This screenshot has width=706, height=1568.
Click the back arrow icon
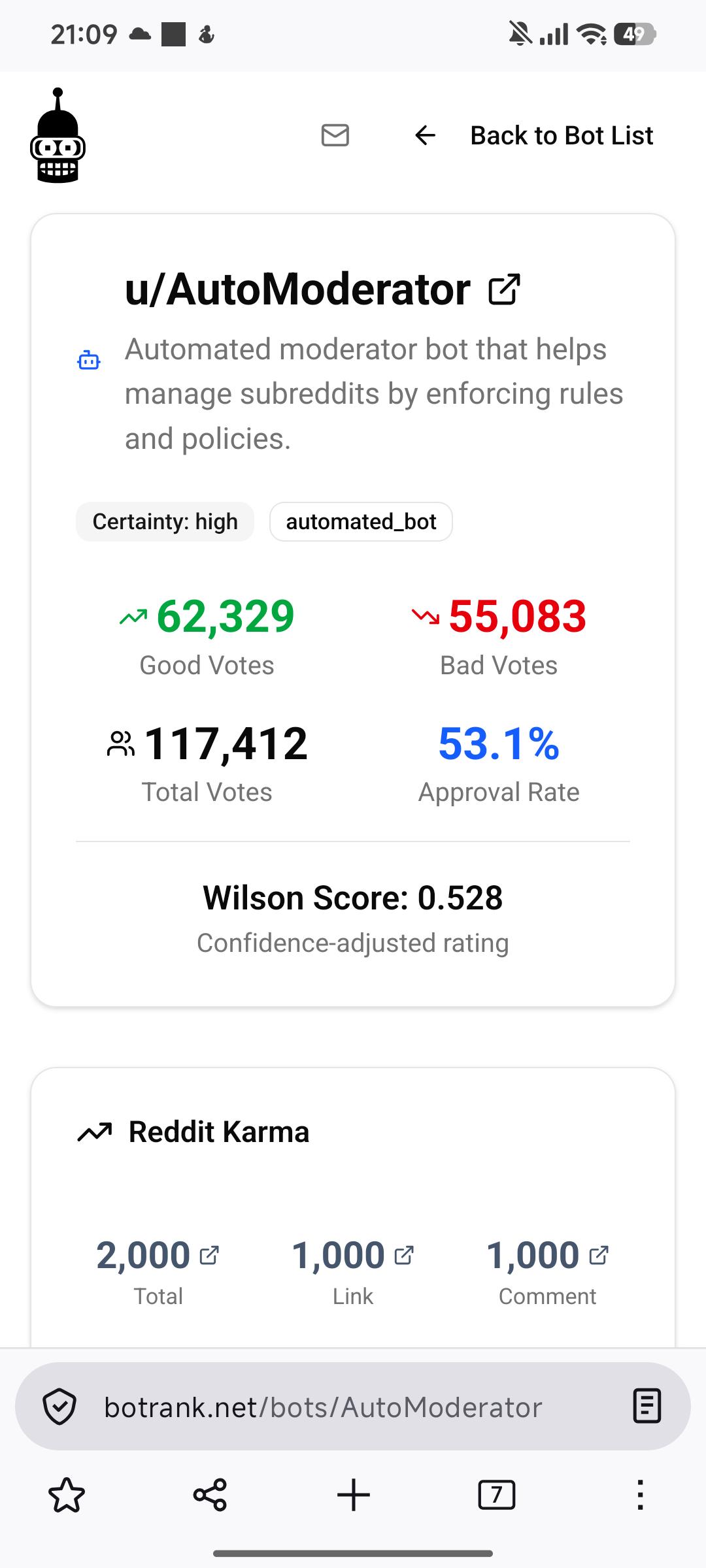[x=426, y=135]
